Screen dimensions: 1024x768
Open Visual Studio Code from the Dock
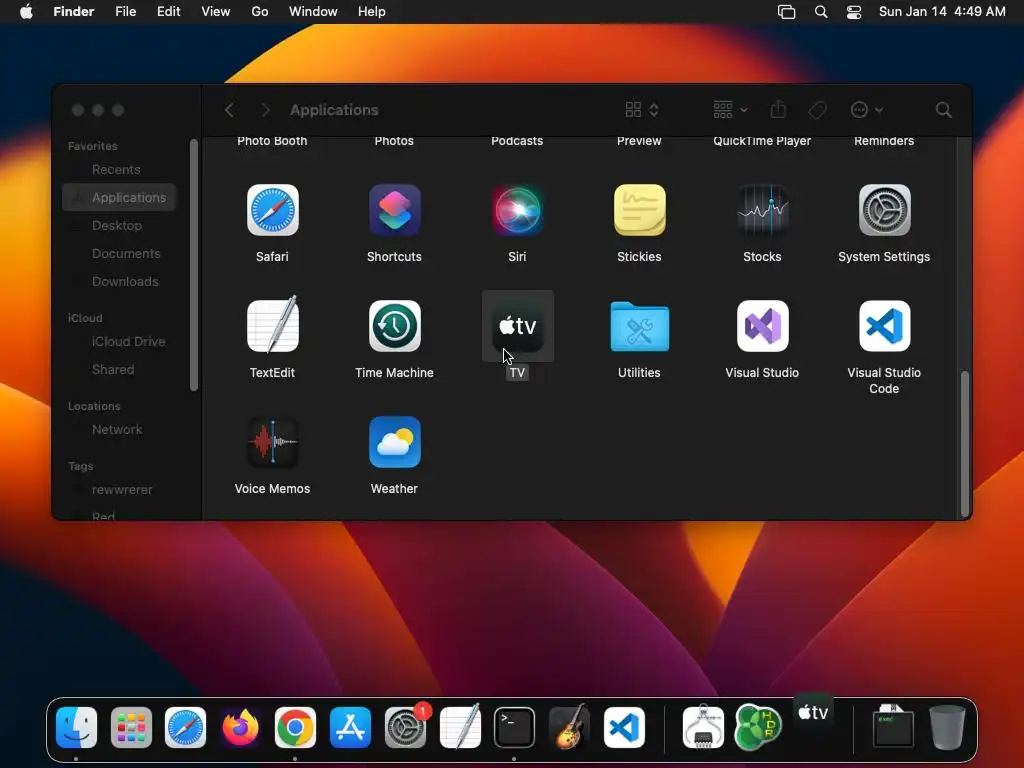[x=624, y=727]
